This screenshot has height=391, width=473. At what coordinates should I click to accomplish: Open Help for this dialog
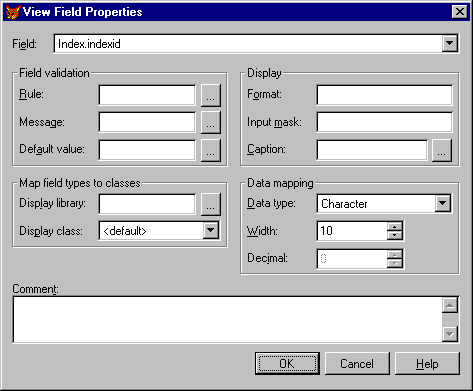tap(427, 364)
